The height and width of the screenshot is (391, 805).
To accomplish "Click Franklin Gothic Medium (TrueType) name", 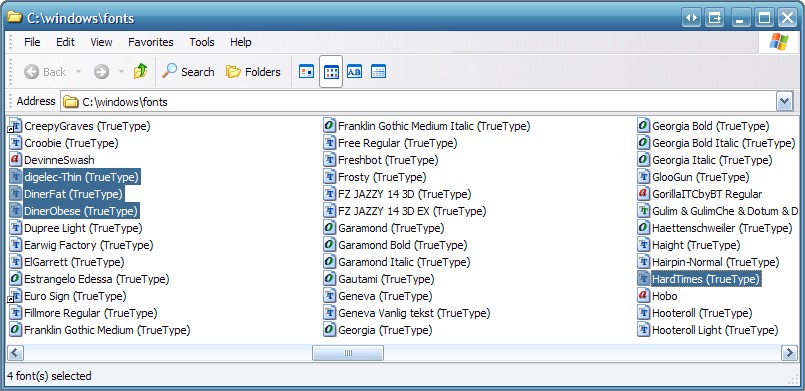I will [107, 330].
